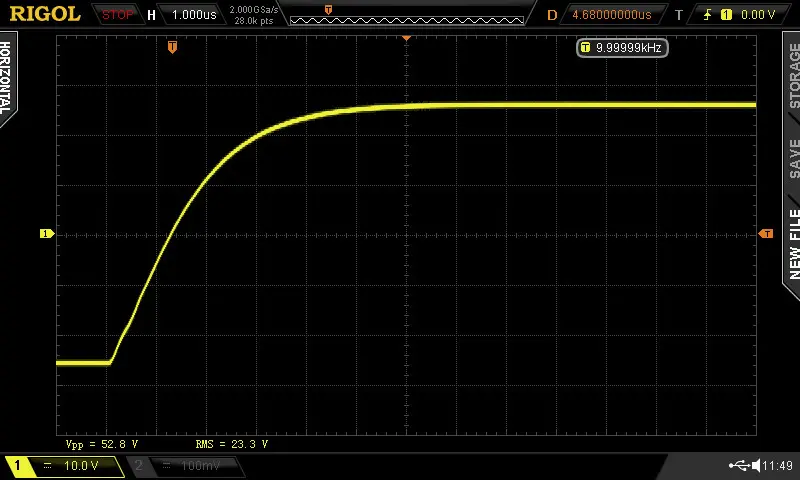Click the waveform memory overview bar

407,20
